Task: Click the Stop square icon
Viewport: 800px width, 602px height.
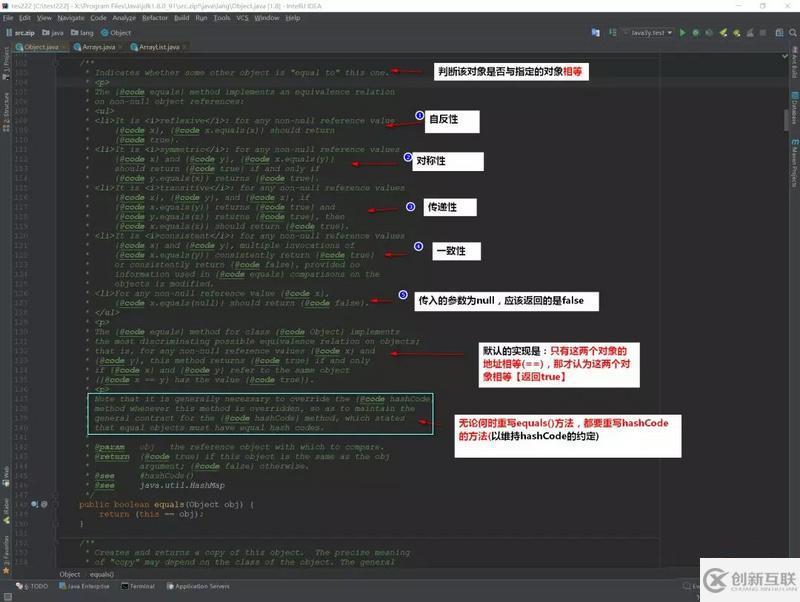Action: pyautogui.click(x=763, y=33)
